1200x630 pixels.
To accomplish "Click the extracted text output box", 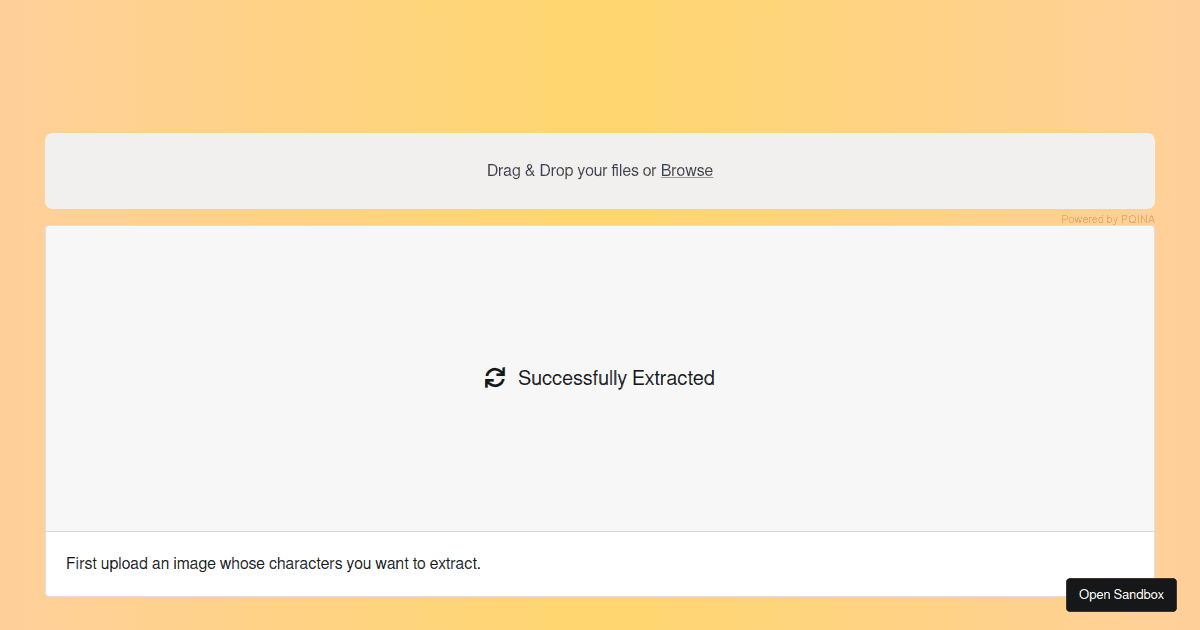I will [600, 564].
